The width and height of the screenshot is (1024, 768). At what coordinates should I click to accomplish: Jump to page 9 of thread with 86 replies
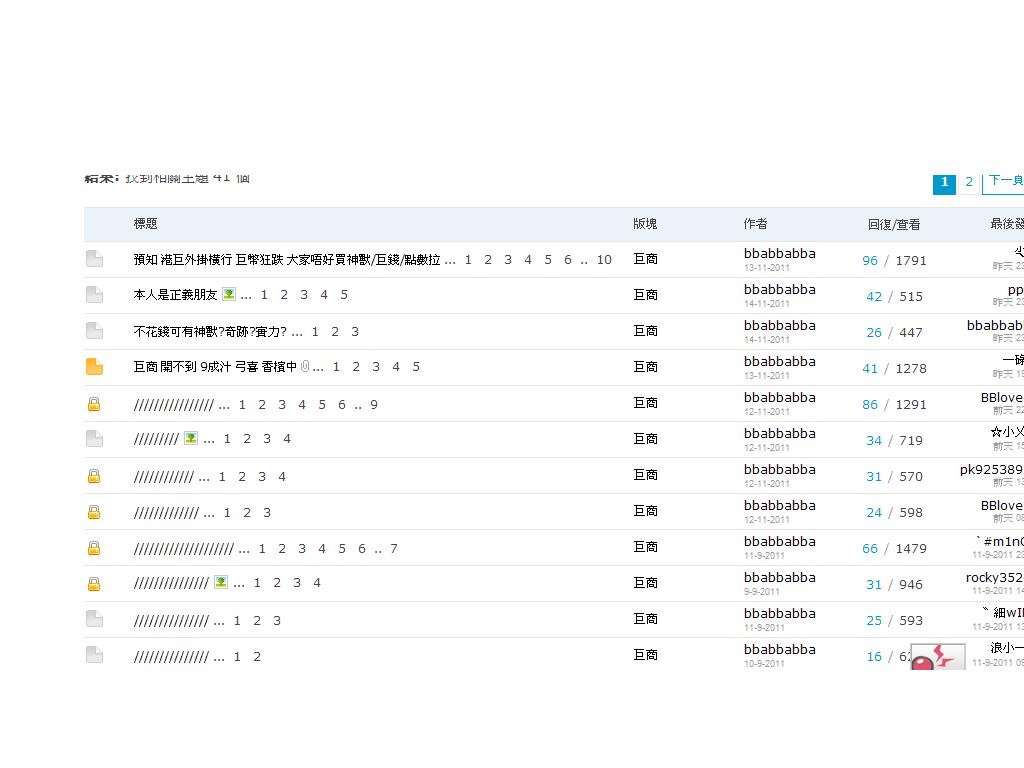(374, 405)
